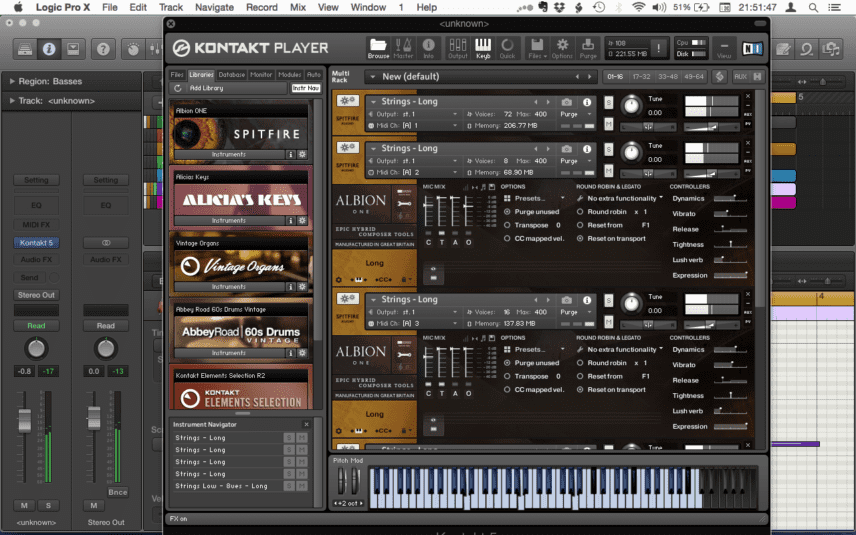
Task: Open Logic Pro library drawer icon
Action: (x=25, y=49)
